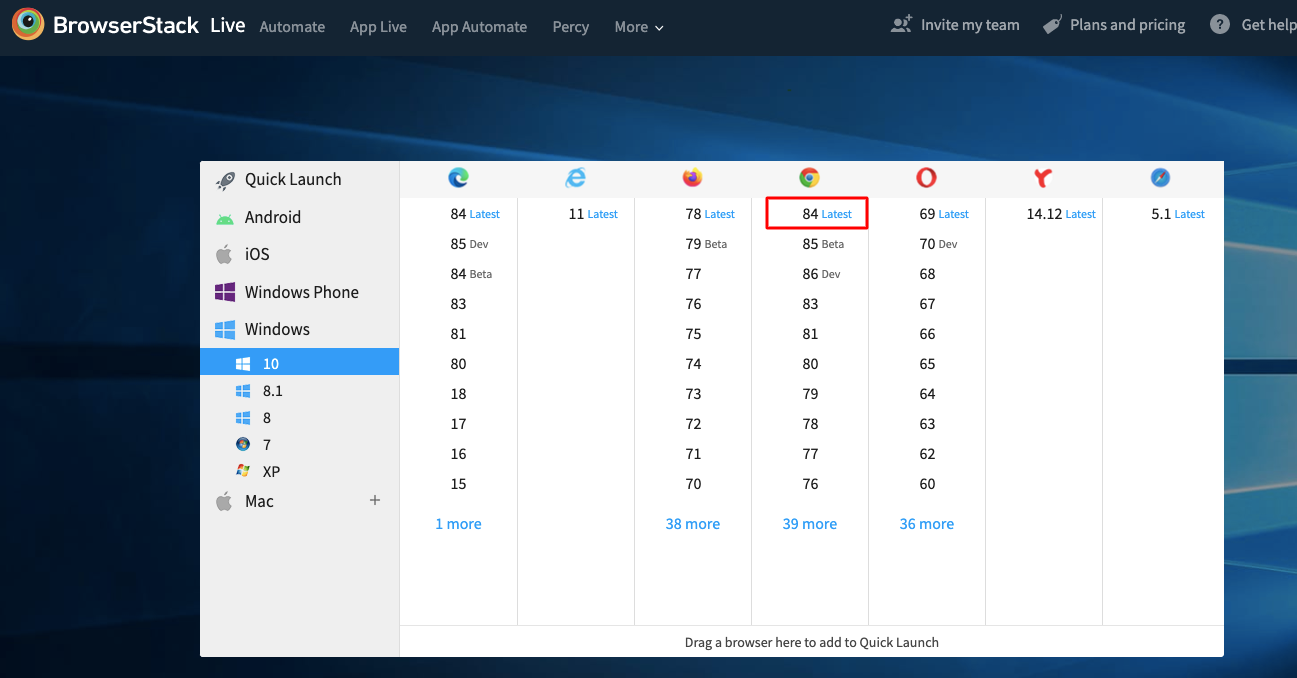
Task: Click the Internet Explorer browser icon
Action: coord(576,178)
